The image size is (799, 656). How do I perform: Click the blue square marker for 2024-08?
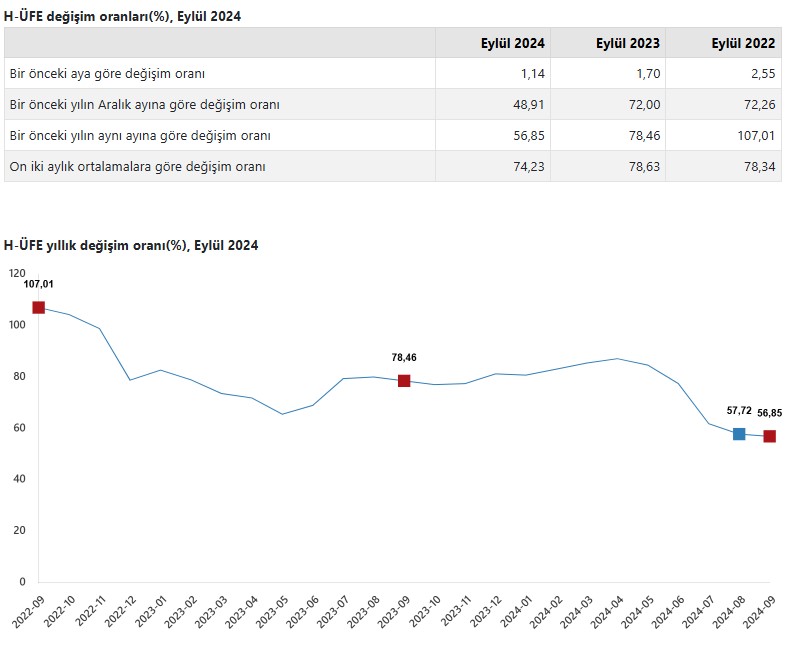click(739, 434)
